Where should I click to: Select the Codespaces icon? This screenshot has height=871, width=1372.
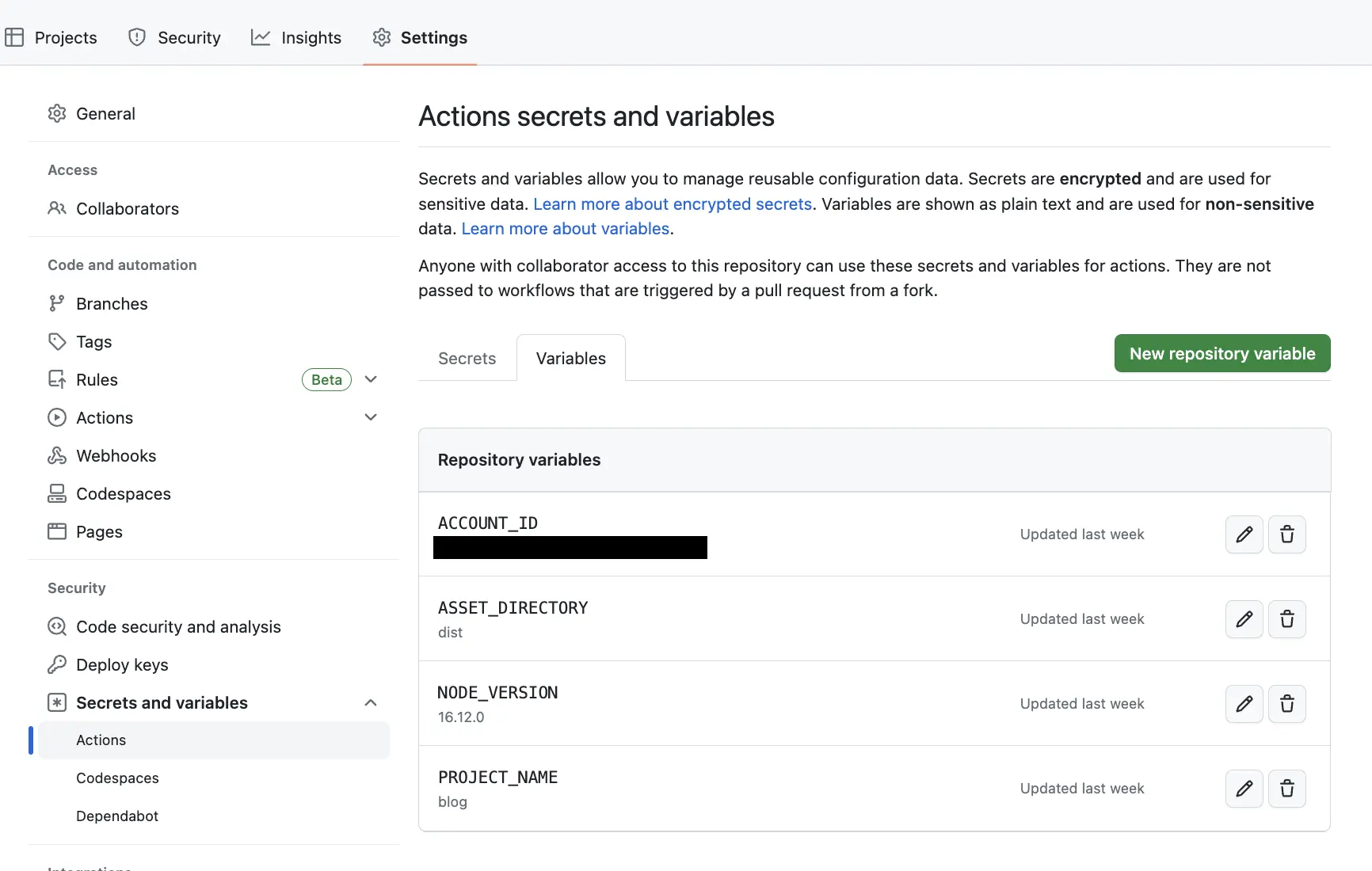click(x=56, y=493)
